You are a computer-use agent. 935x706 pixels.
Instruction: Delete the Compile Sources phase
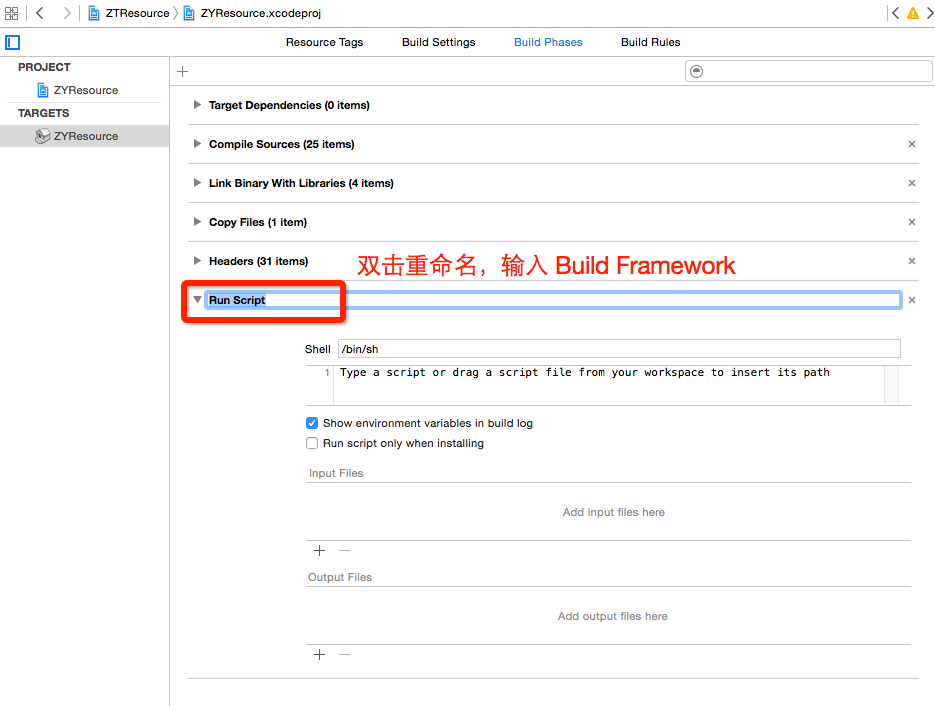(912, 144)
